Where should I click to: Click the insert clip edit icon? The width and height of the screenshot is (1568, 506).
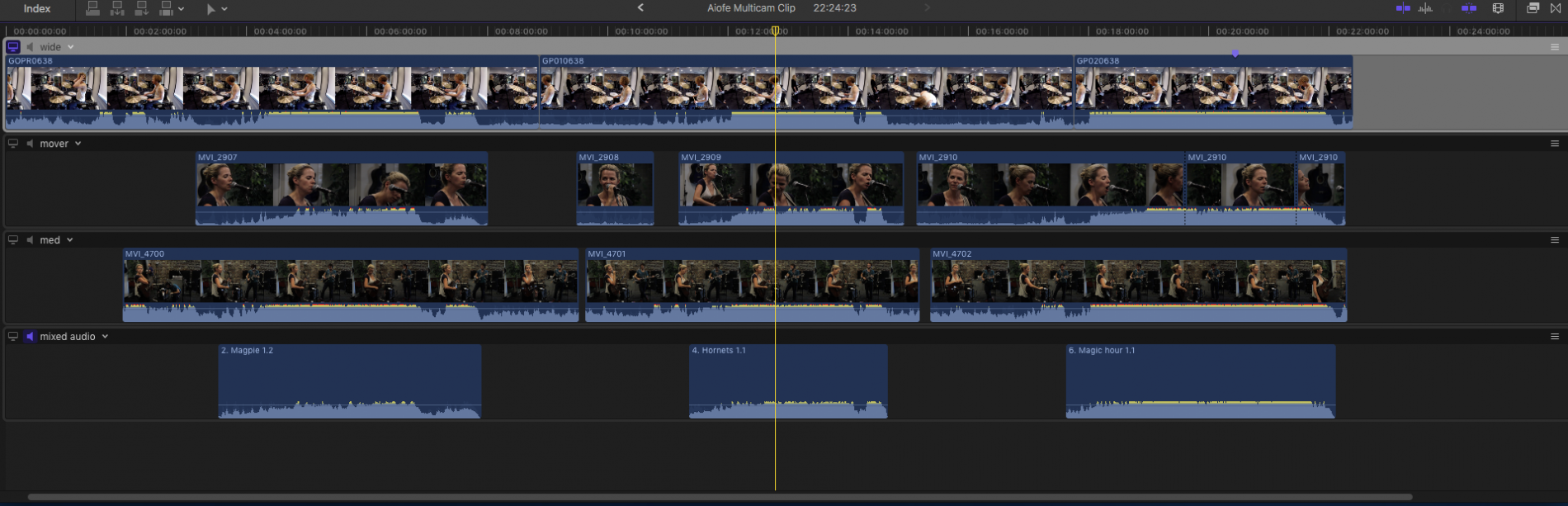click(x=117, y=8)
